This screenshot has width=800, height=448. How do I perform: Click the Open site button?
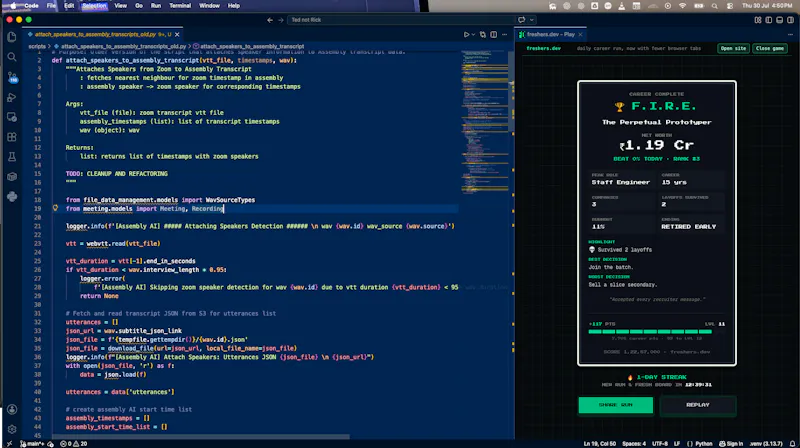point(733,48)
